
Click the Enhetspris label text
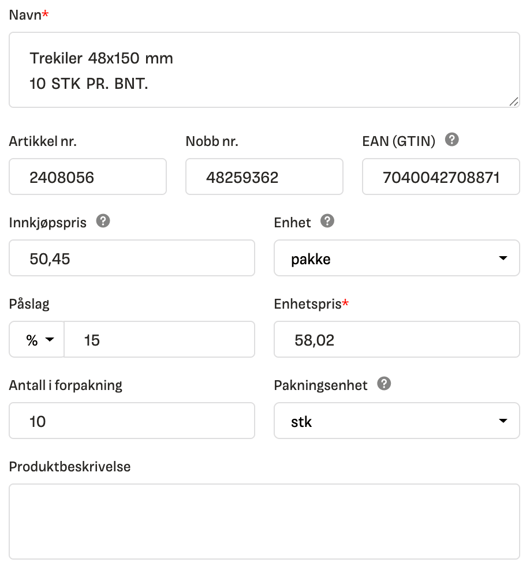pos(308,304)
